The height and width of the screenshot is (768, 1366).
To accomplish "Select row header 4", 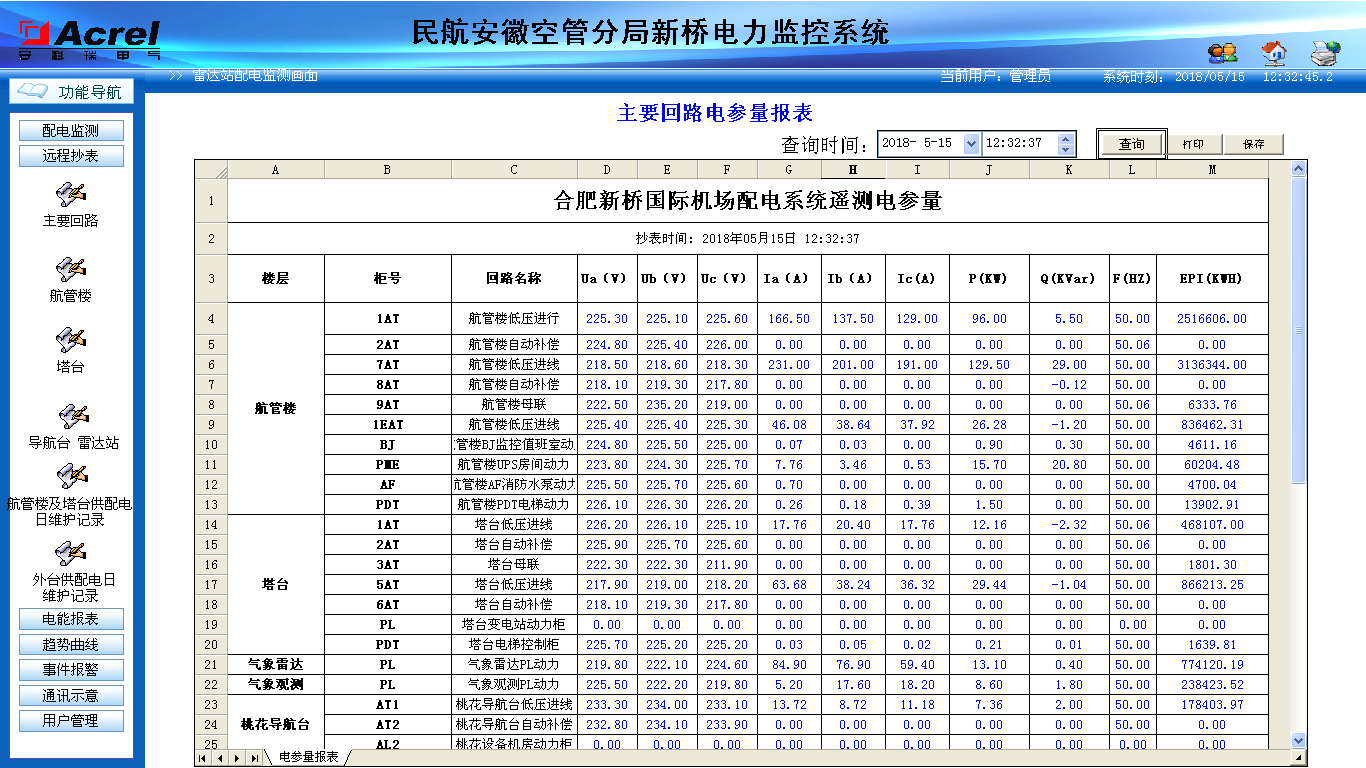I will coord(211,319).
